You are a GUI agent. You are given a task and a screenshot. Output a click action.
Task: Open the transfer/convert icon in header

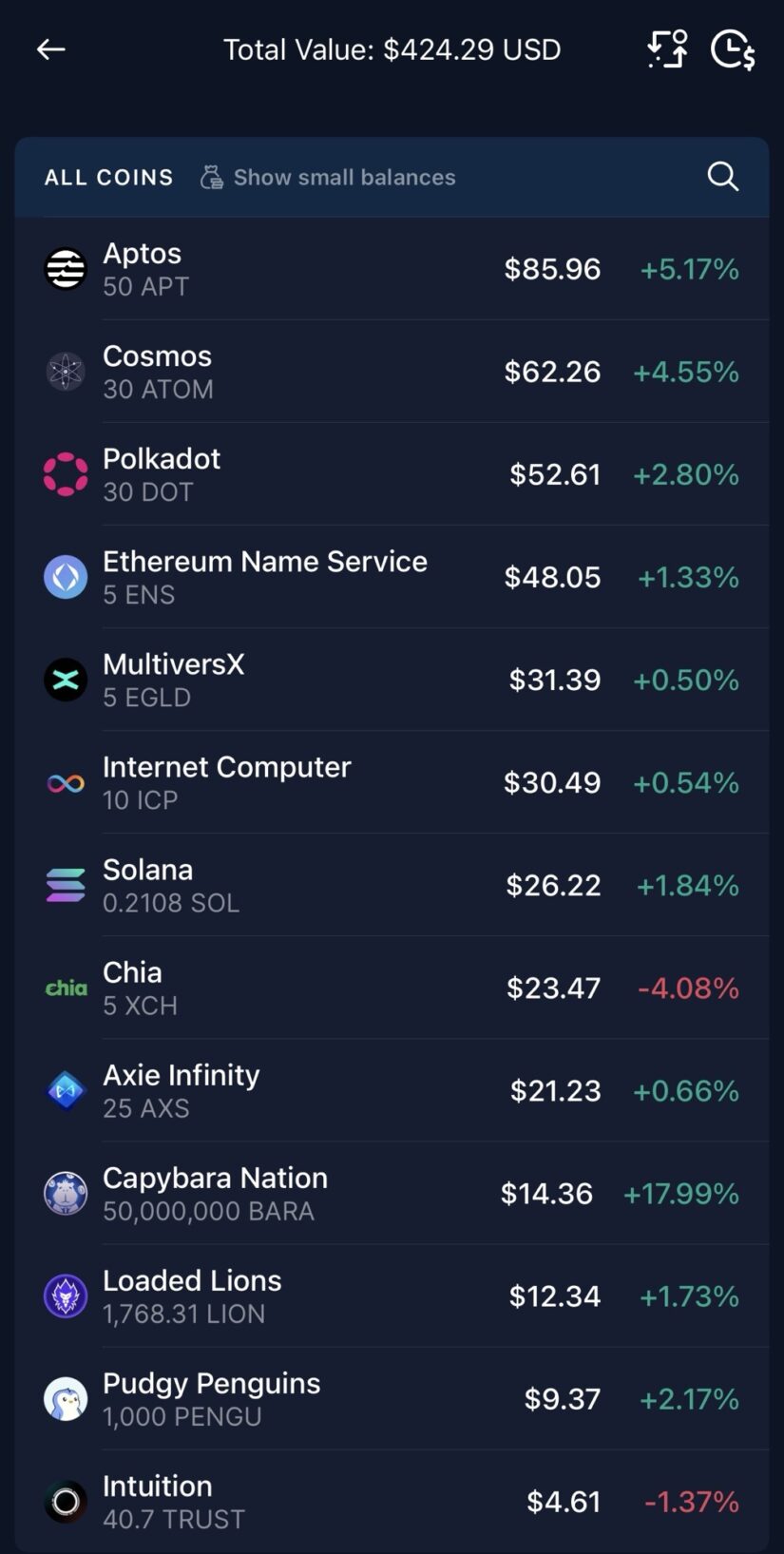coord(667,49)
